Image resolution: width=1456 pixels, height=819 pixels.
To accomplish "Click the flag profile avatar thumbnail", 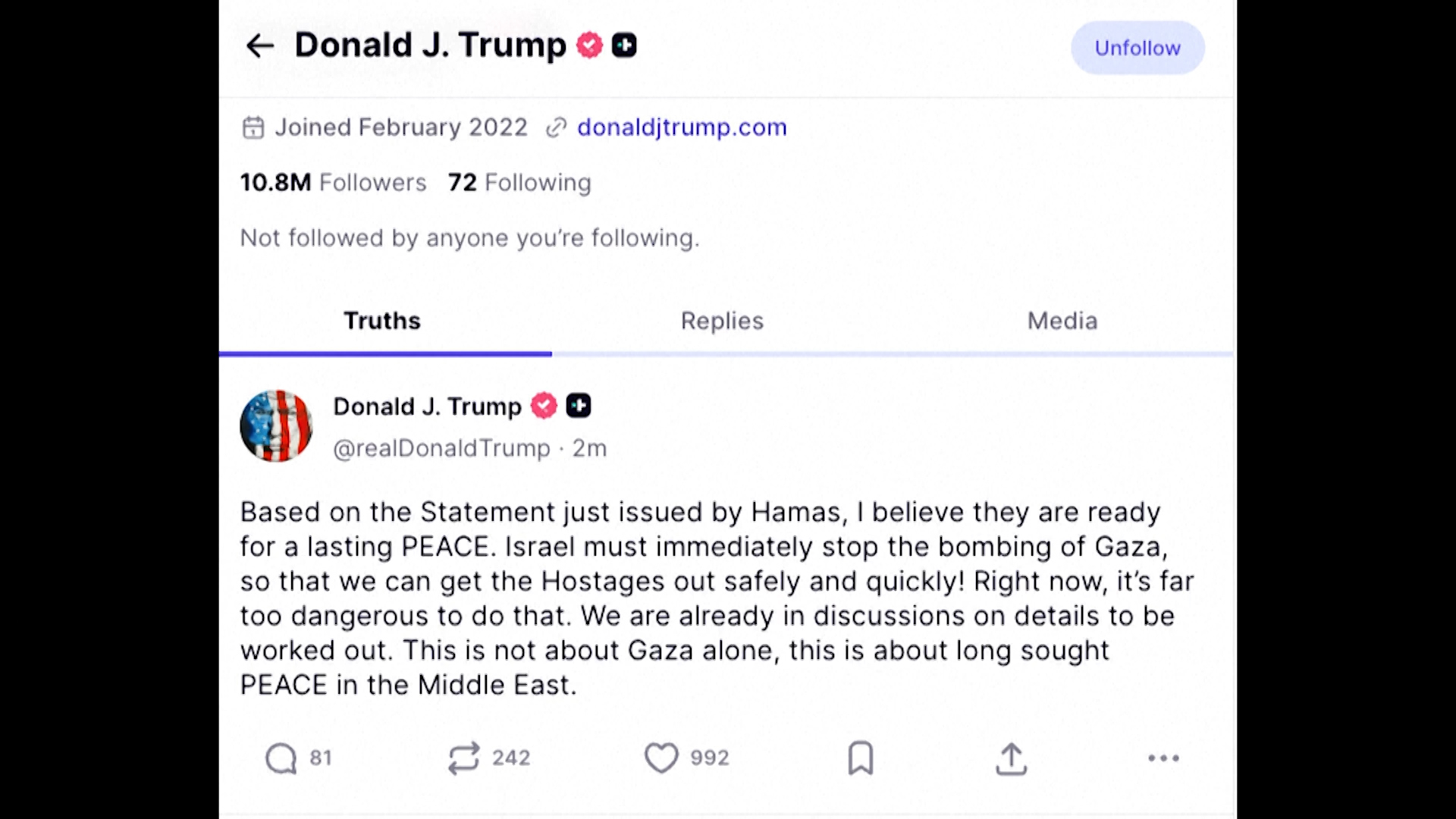I will coord(276,426).
